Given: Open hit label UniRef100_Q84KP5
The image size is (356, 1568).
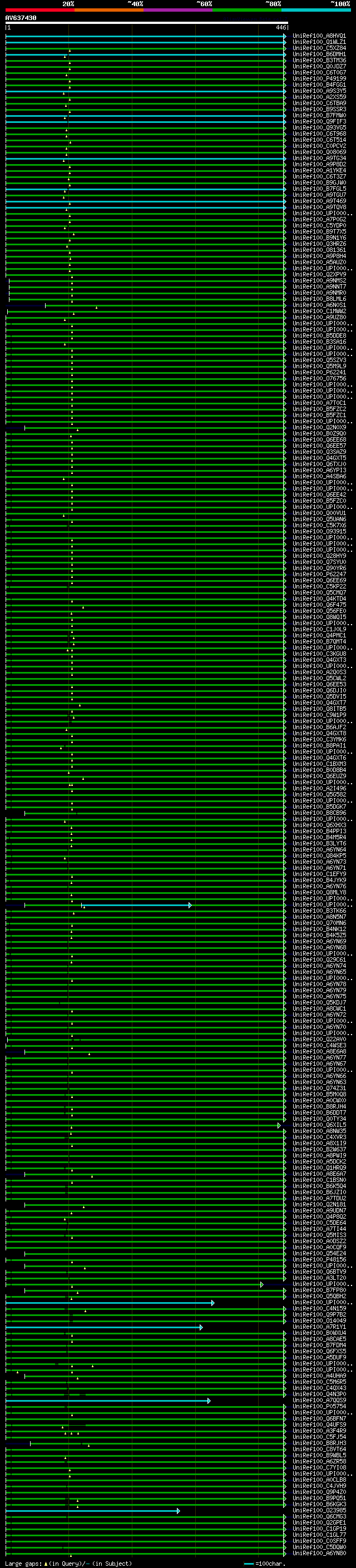Looking at the screenshot, I should [x=319, y=856].
